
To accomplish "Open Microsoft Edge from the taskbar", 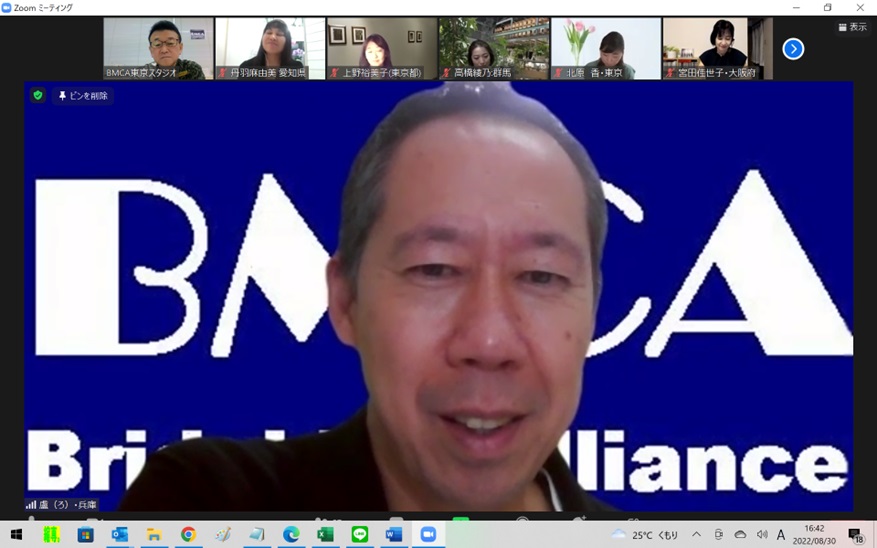I will click(291, 535).
